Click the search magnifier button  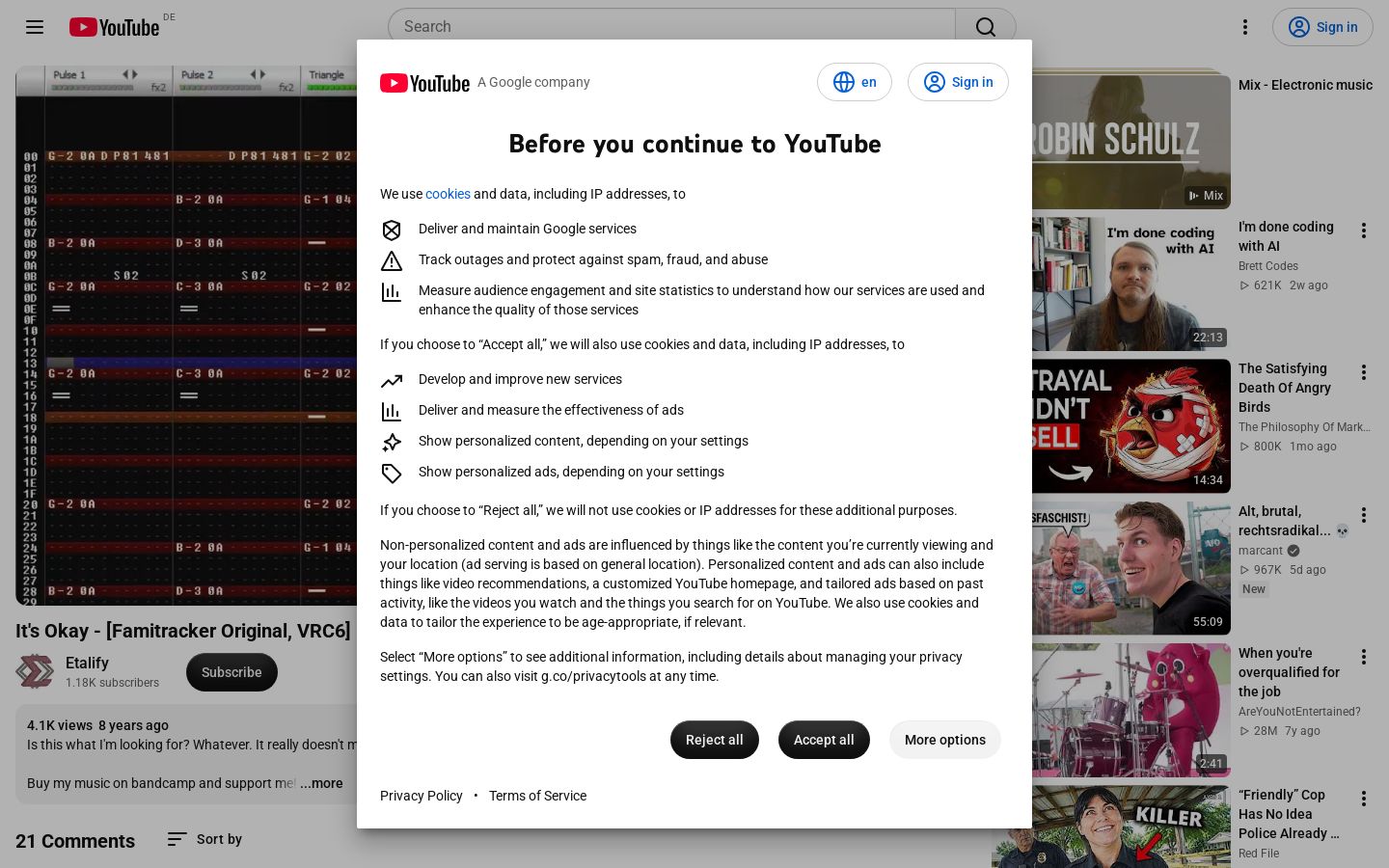point(985,27)
